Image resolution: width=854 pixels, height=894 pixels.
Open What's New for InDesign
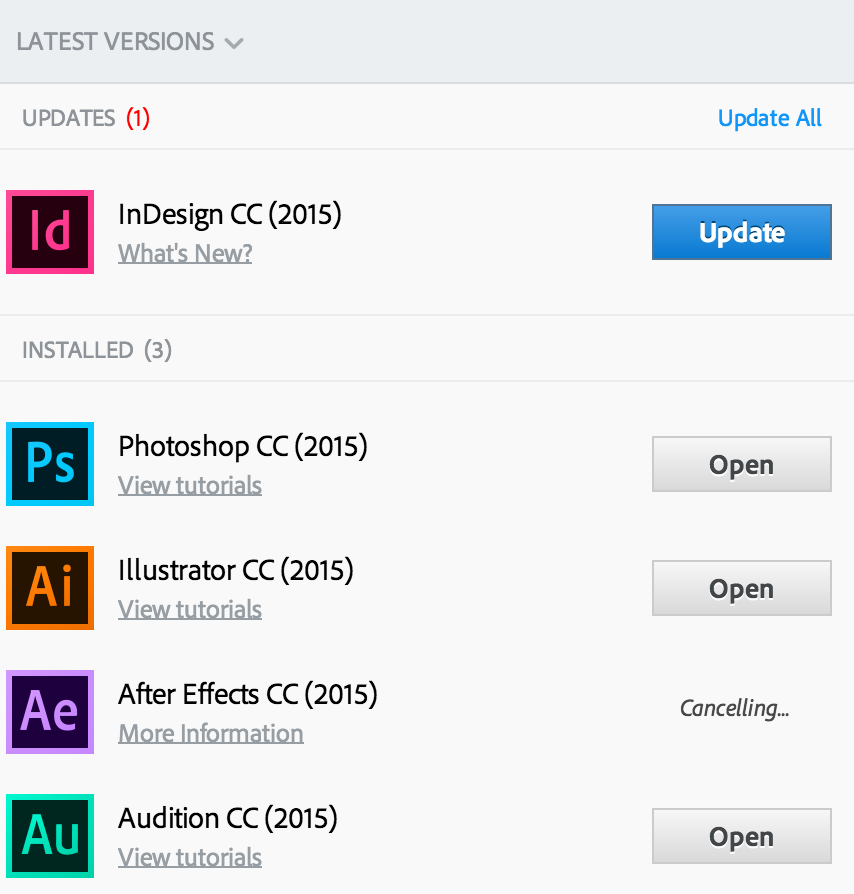pos(185,253)
